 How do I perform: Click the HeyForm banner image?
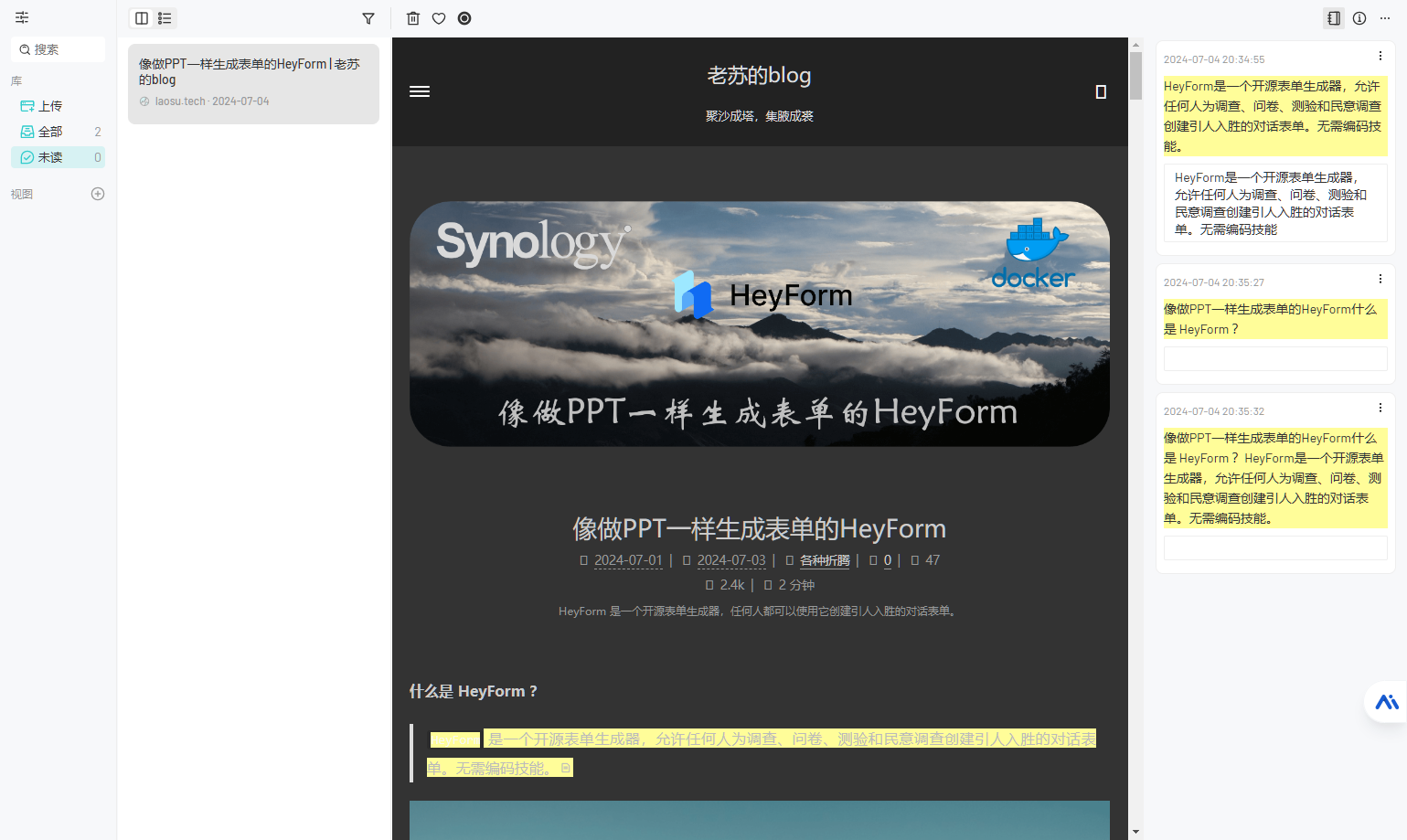click(x=760, y=324)
